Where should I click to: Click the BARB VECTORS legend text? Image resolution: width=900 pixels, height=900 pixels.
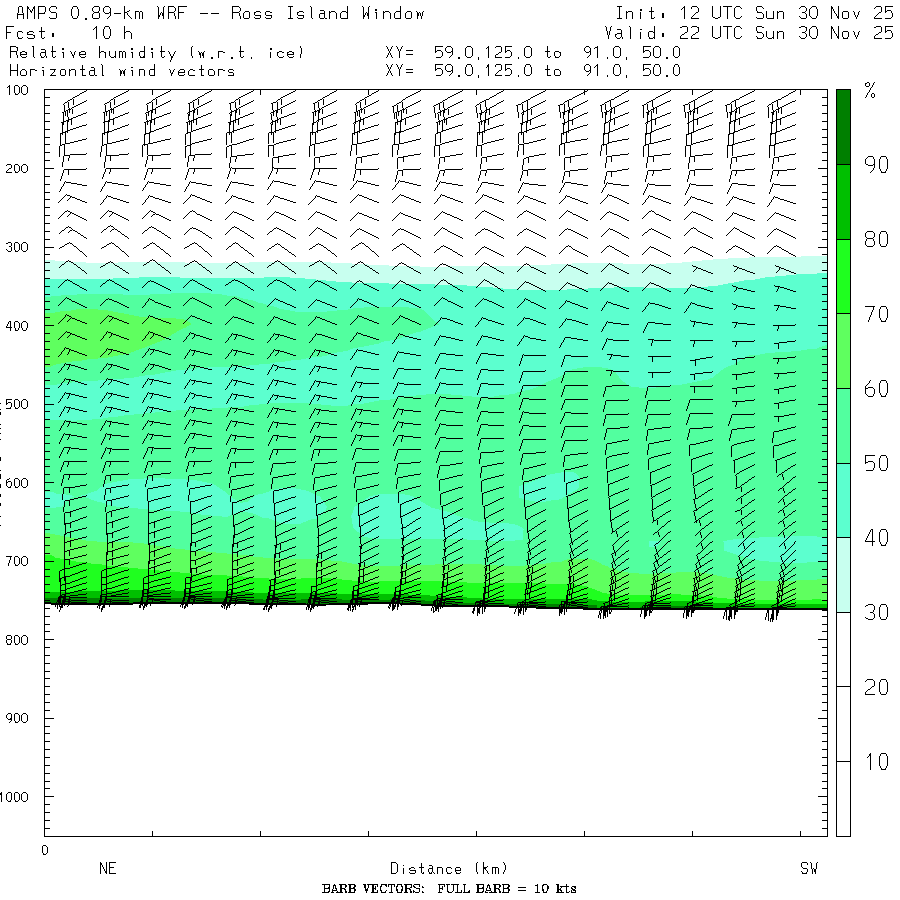point(449,889)
